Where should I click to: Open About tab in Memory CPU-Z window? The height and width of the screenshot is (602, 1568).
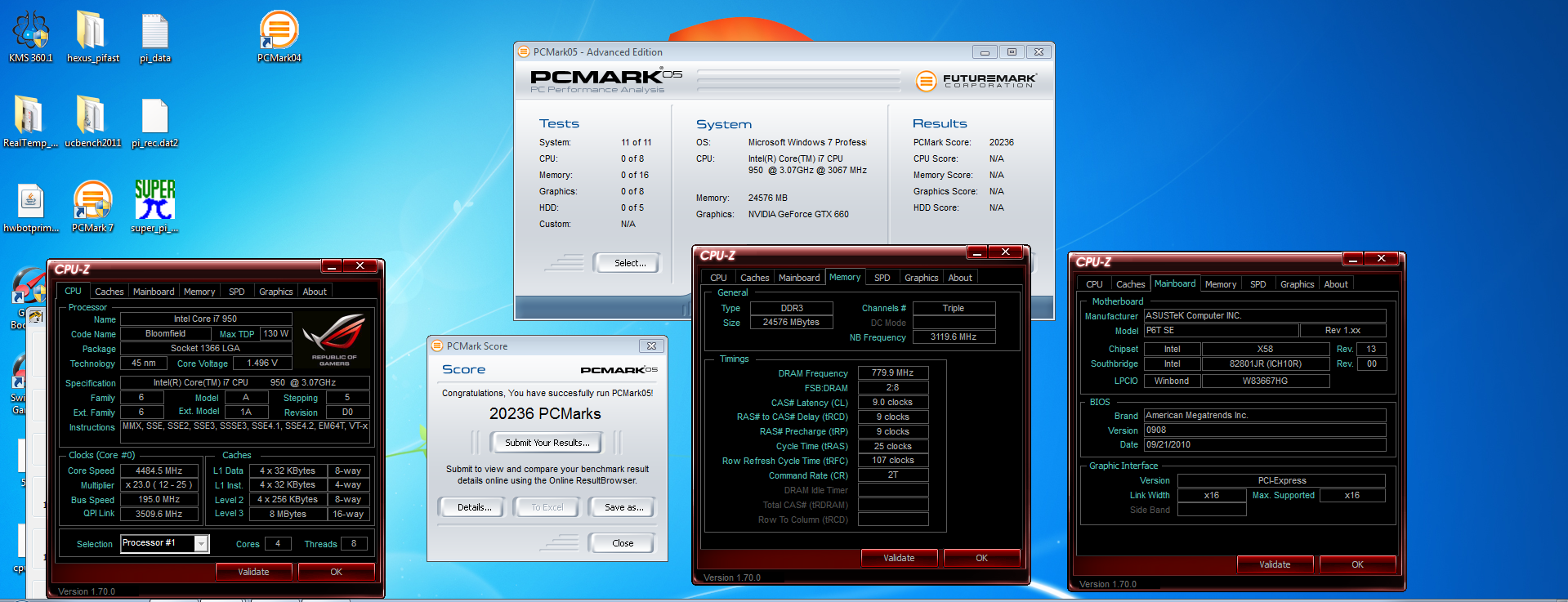coord(960,278)
